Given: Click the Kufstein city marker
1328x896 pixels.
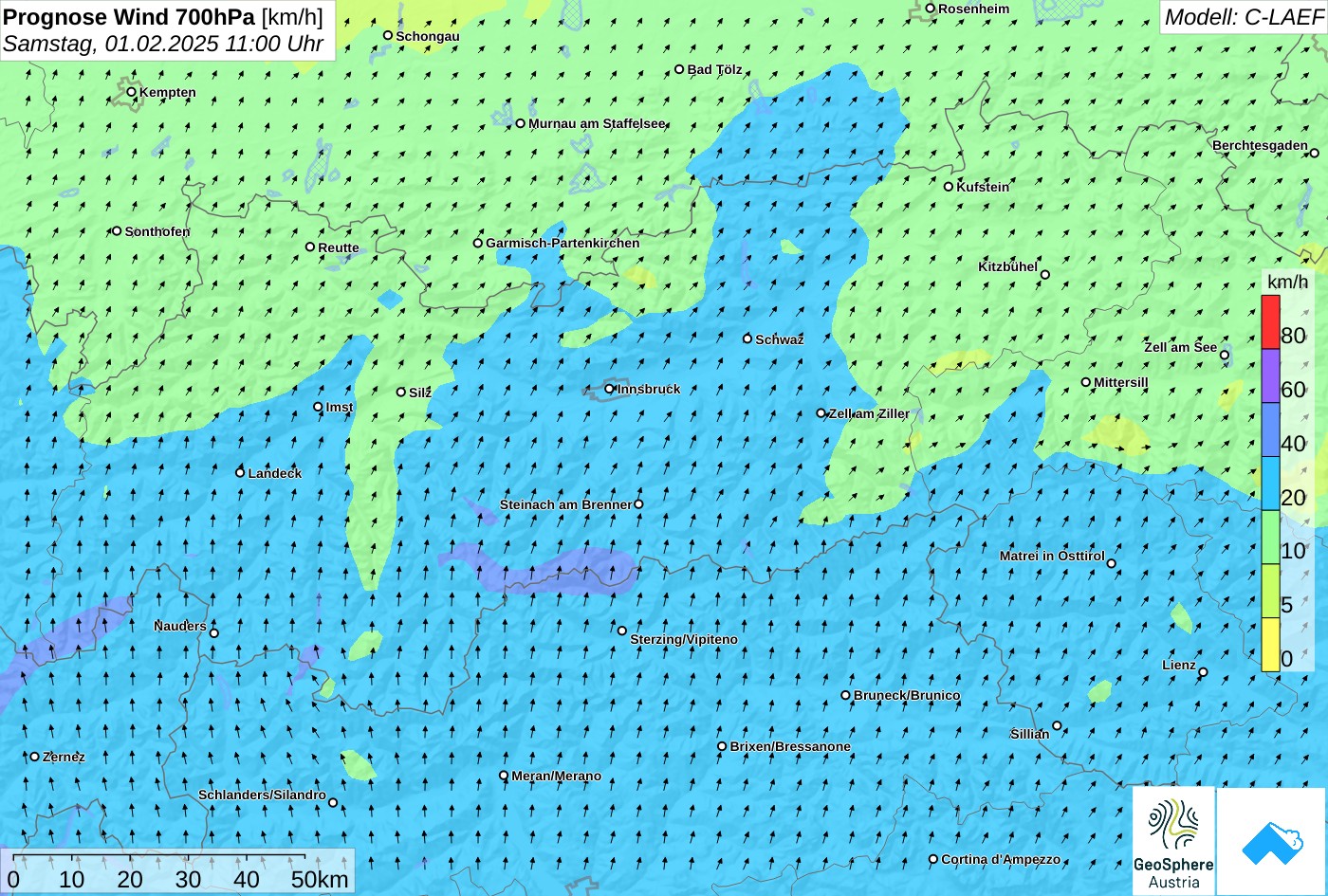Looking at the screenshot, I should 949,187.
